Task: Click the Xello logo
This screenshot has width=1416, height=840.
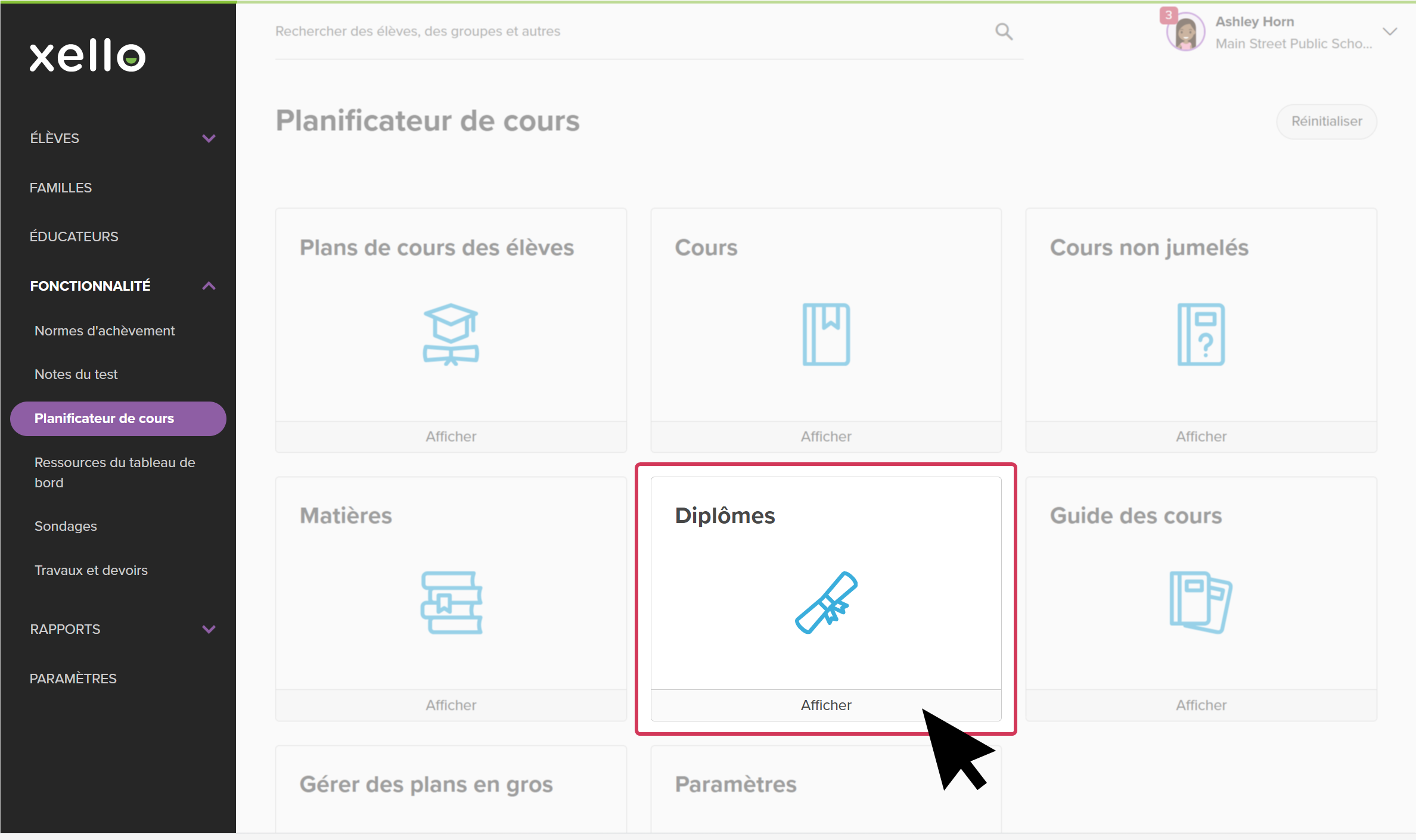Action: point(88,56)
